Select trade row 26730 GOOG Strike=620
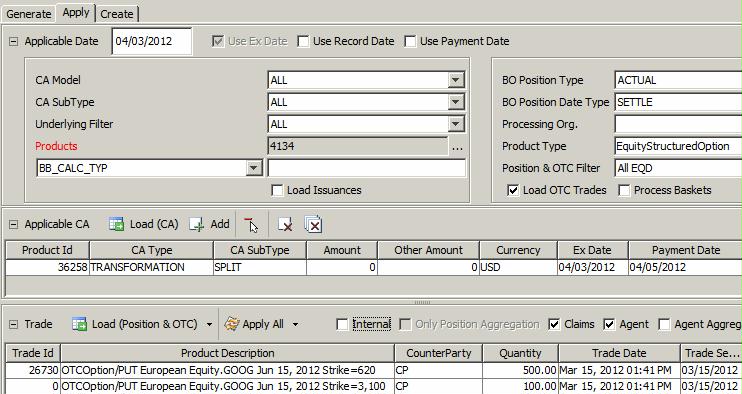Screen dimensions: 742x394 click(x=374, y=370)
